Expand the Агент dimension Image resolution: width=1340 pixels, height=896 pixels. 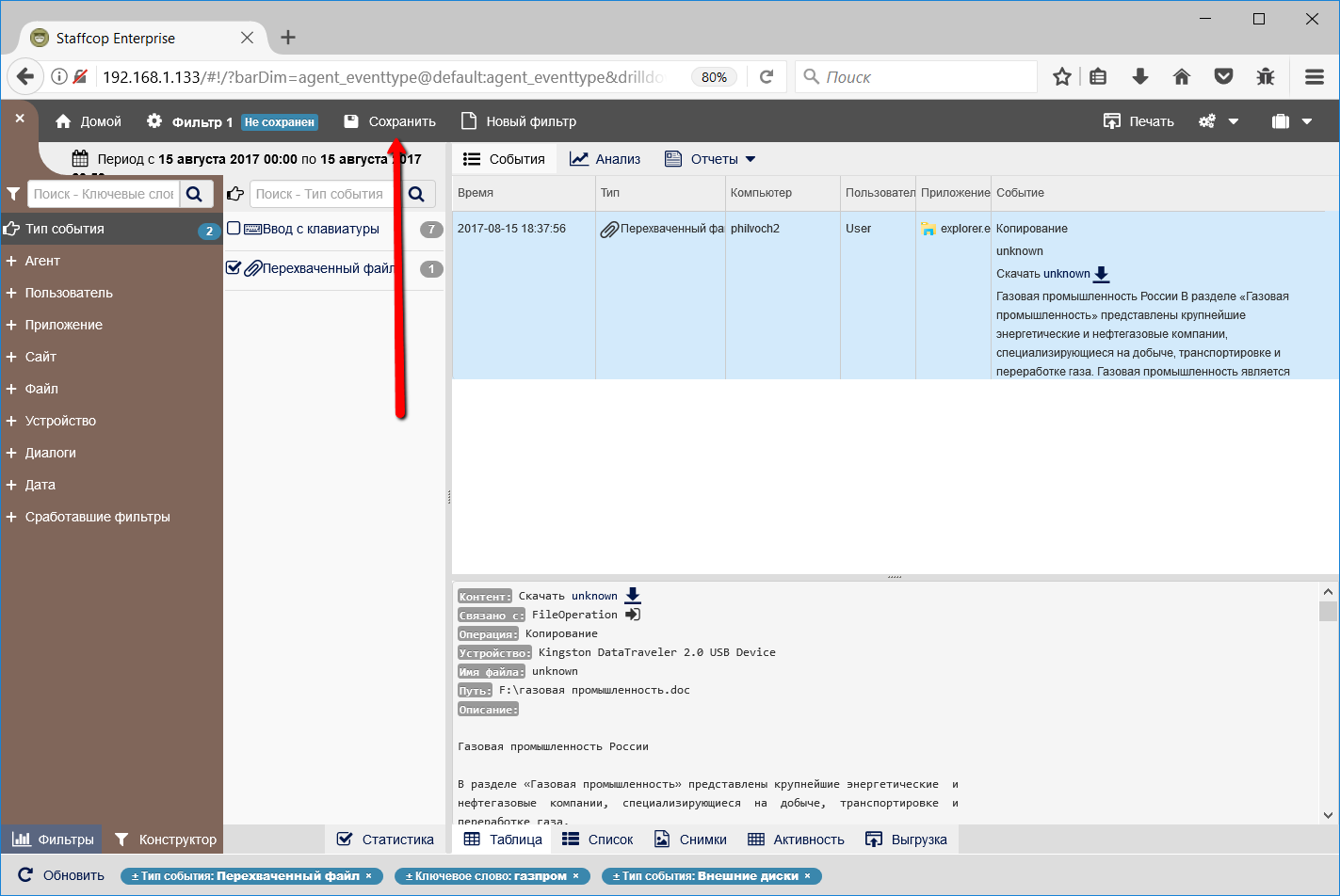(11, 261)
